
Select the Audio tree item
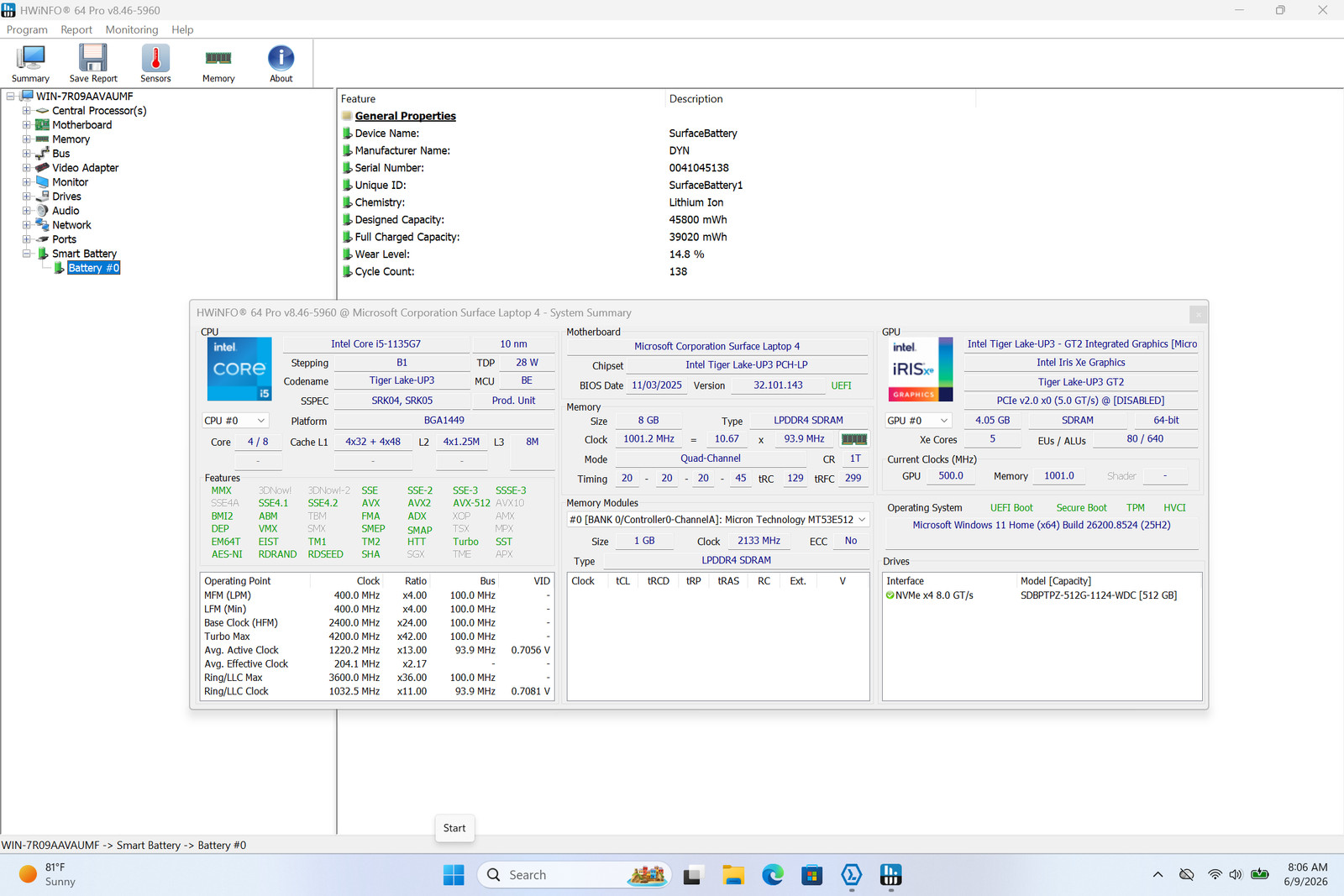click(66, 211)
